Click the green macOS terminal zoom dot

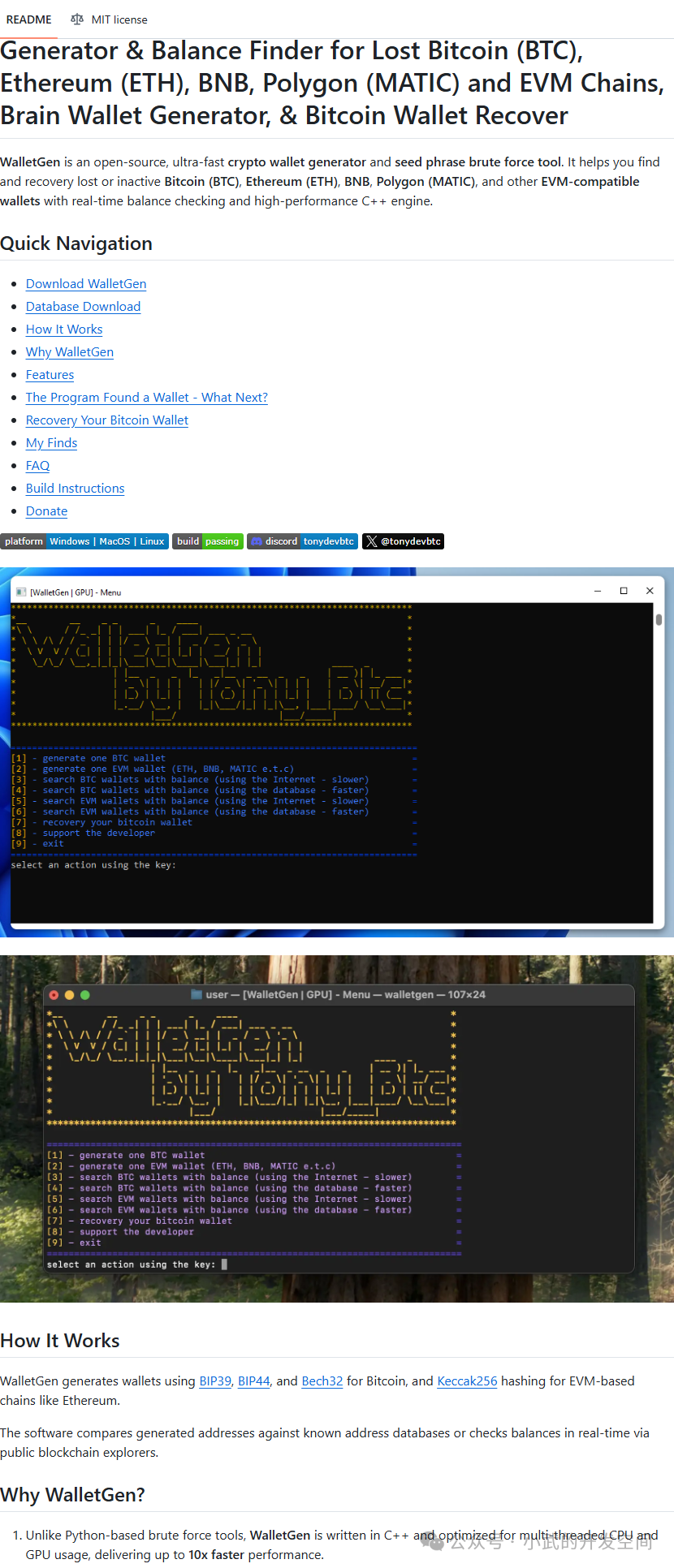85,995
